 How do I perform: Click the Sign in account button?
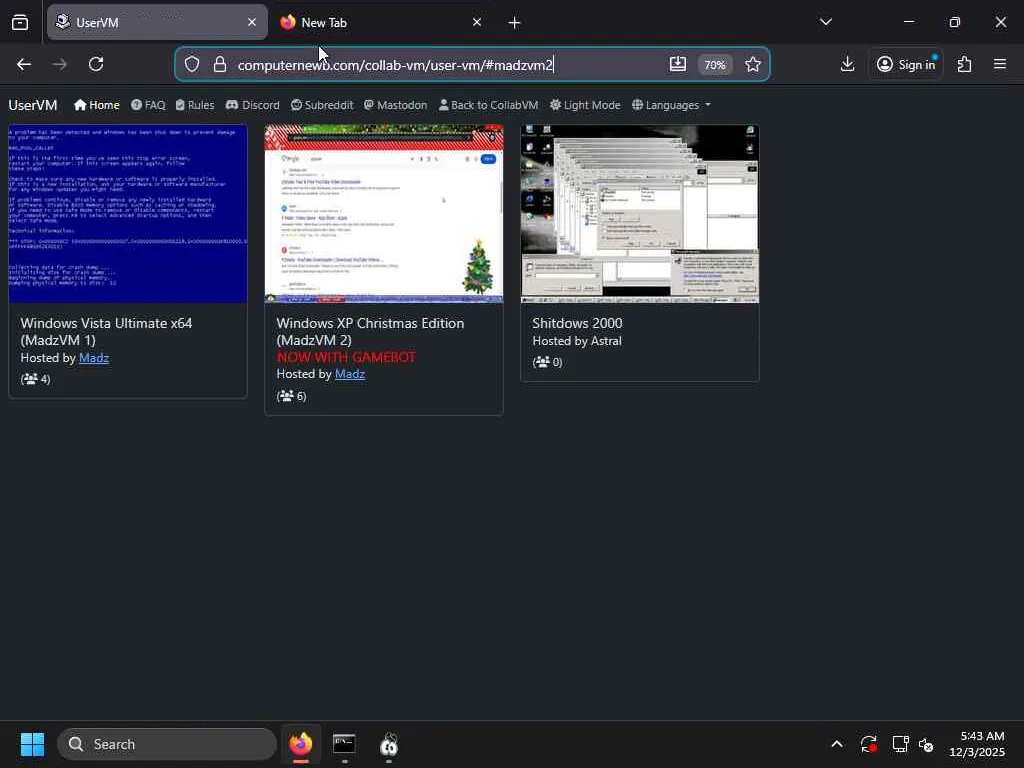(x=906, y=64)
